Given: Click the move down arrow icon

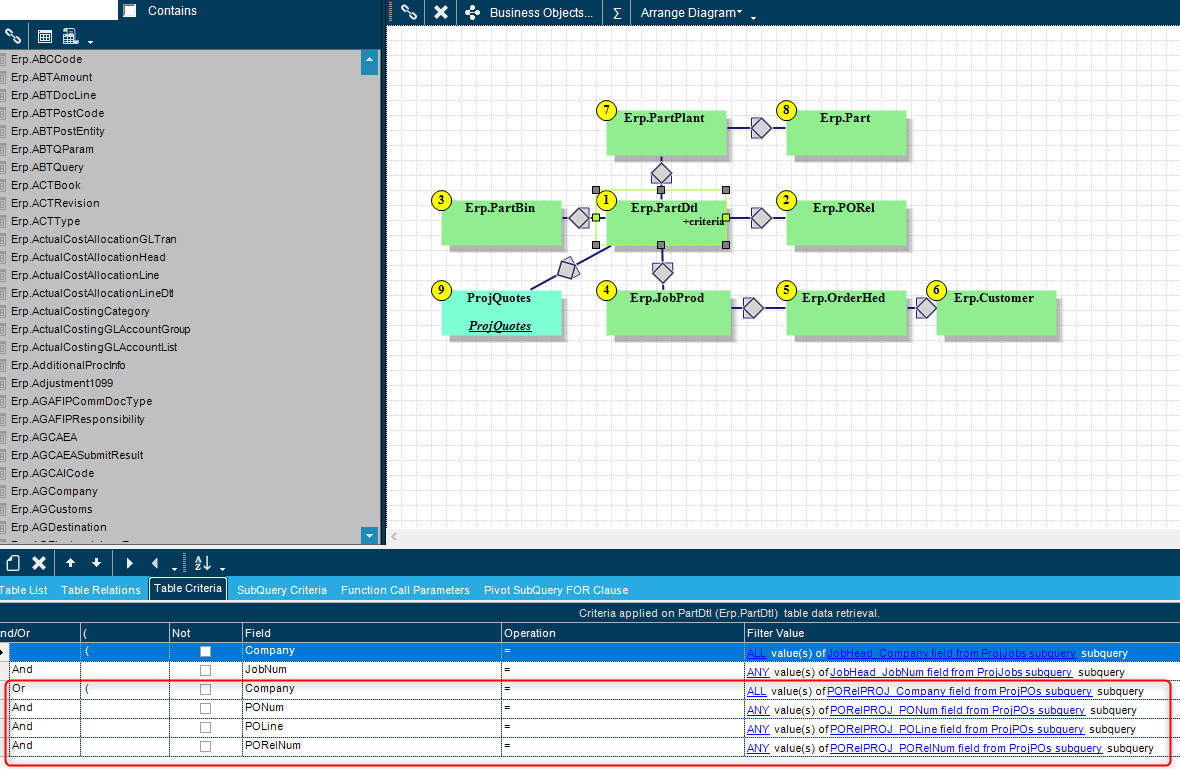Looking at the screenshot, I should [x=96, y=563].
